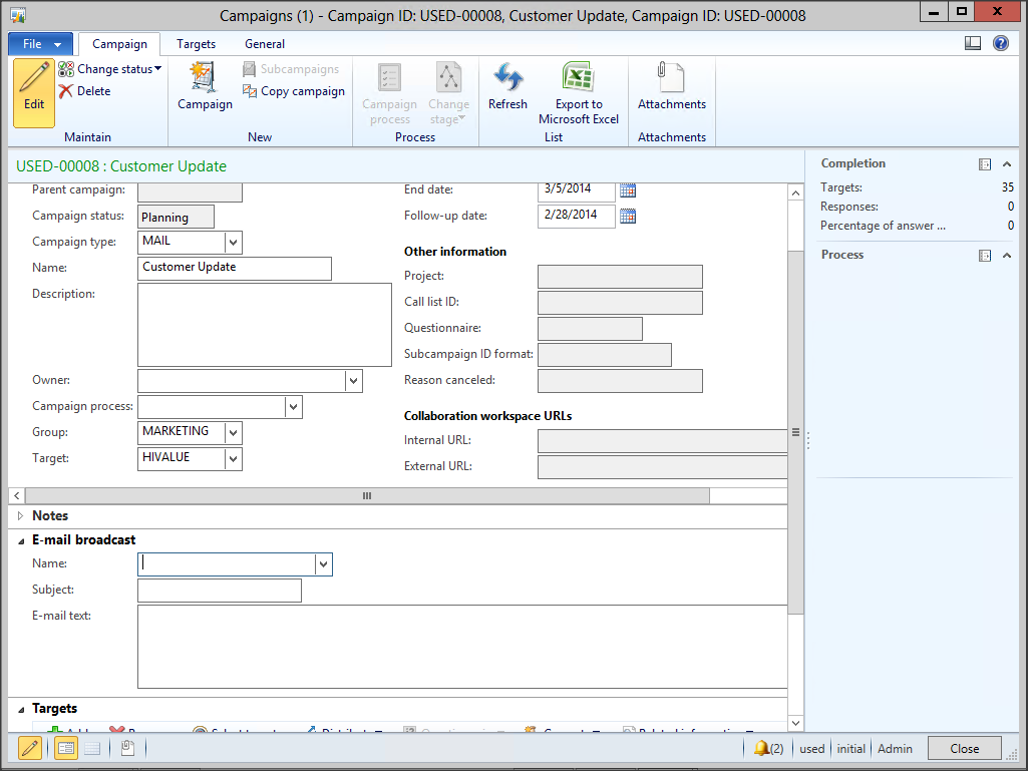The width and height of the screenshot is (1028, 771).
Task: Click Copy campaign in the ribbon
Action: [293, 91]
